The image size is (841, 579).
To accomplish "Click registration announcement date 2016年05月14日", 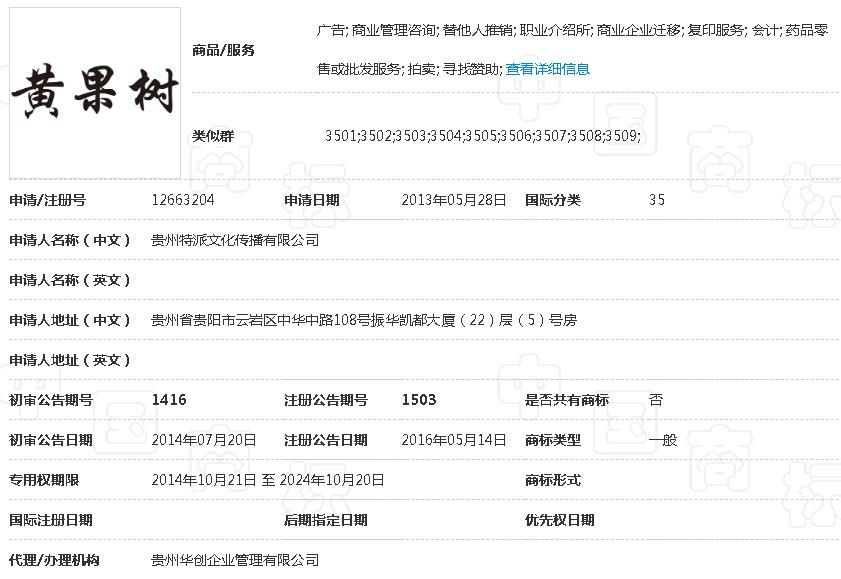I will (454, 440).
